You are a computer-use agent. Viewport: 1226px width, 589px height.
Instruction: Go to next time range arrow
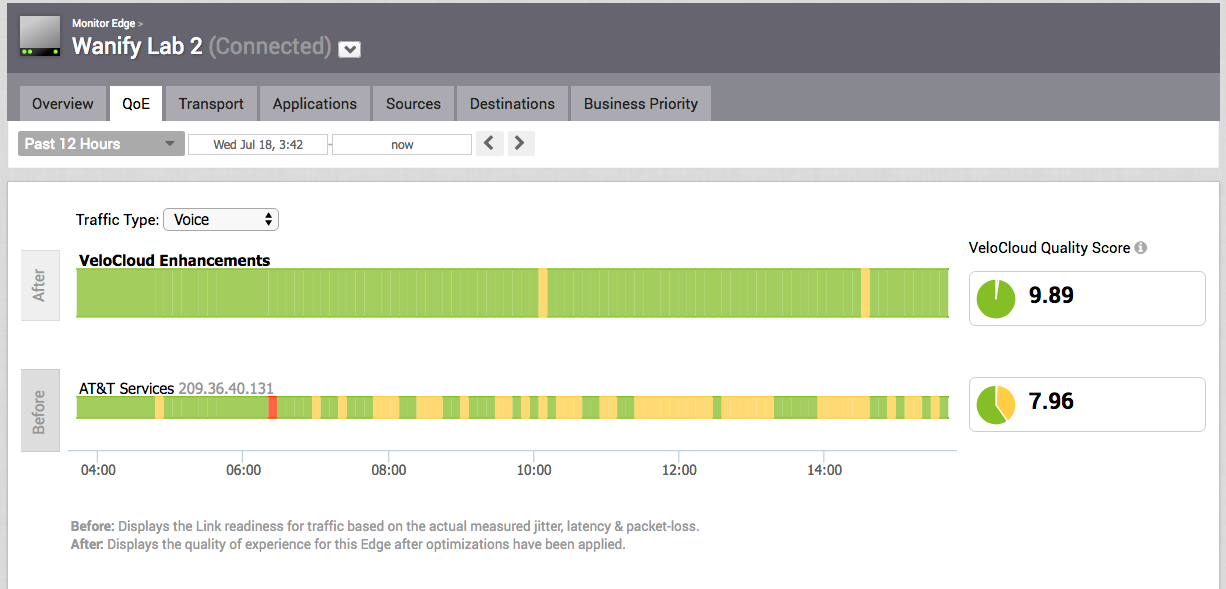point(518,144)
